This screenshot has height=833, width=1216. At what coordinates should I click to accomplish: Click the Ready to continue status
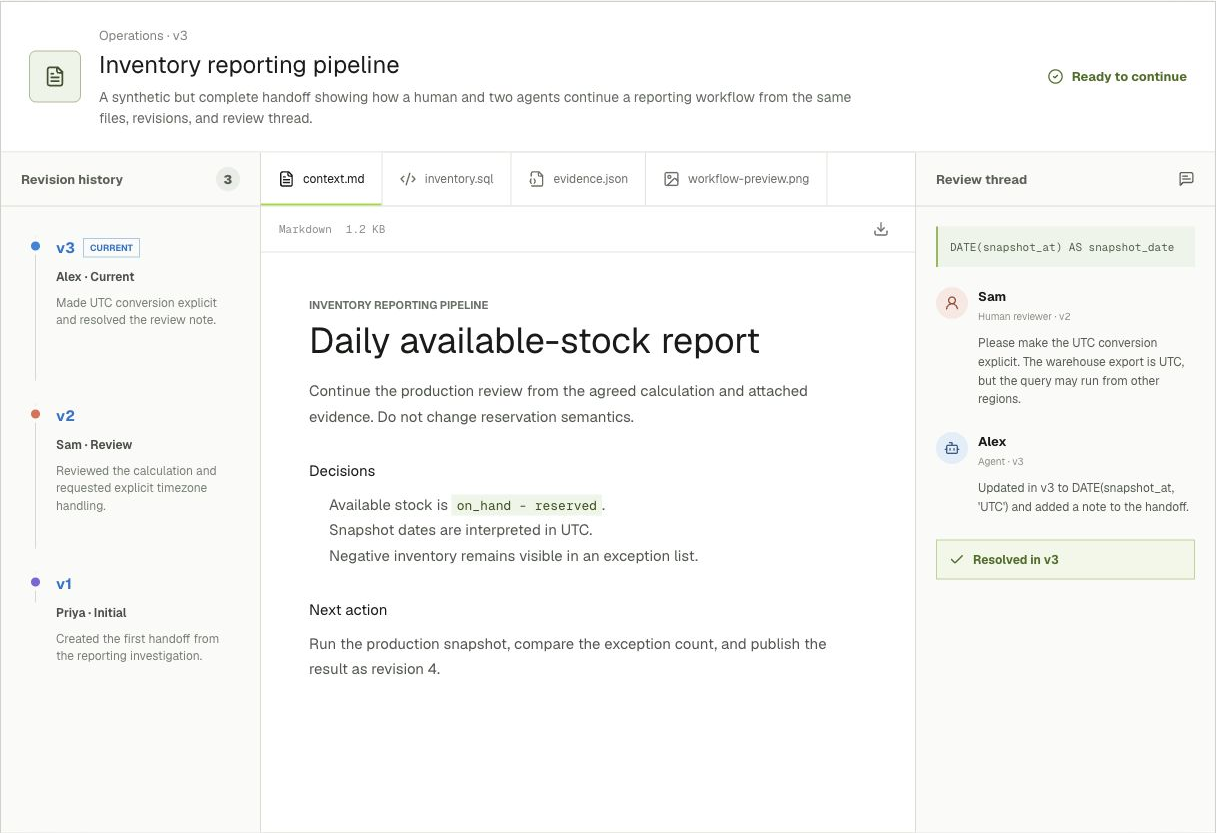(1117, 76)
